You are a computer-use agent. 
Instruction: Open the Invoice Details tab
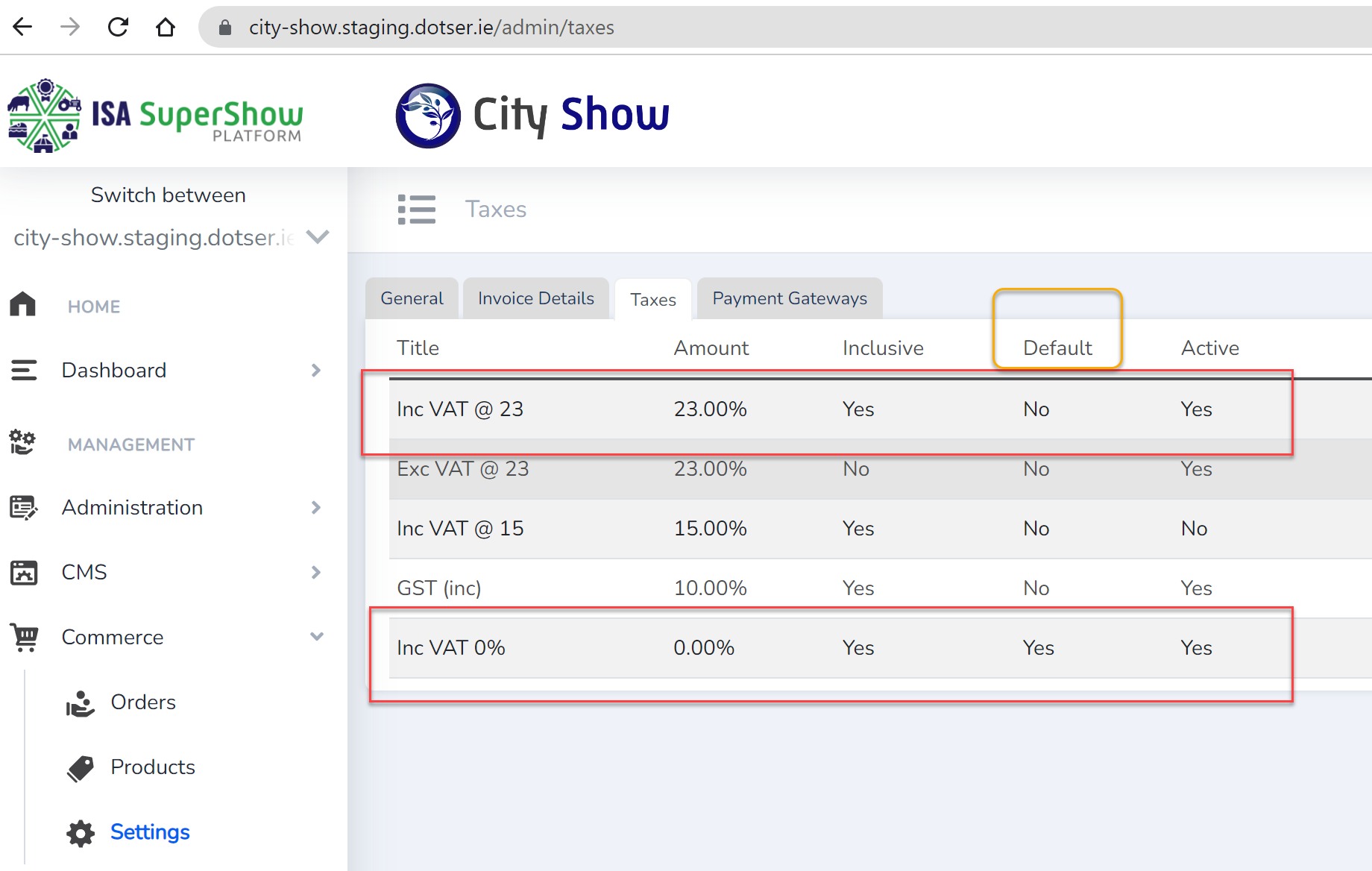click(x=535, y=298)
